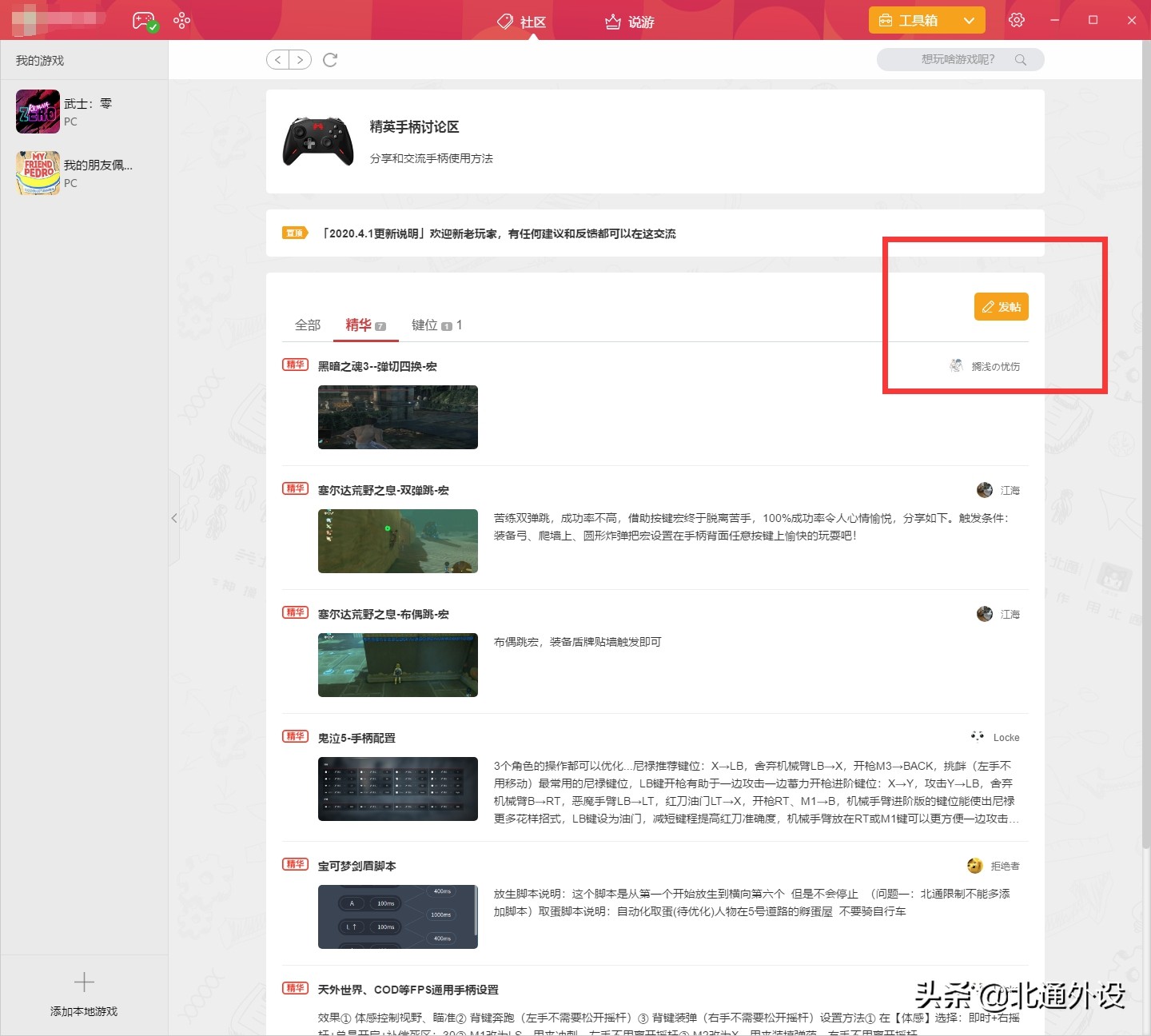This screenshot has height=1036, width=1151.
Task: Open the 塞尔达荒野之息-双弹跳-宏 post
Action: pos(384,490)
